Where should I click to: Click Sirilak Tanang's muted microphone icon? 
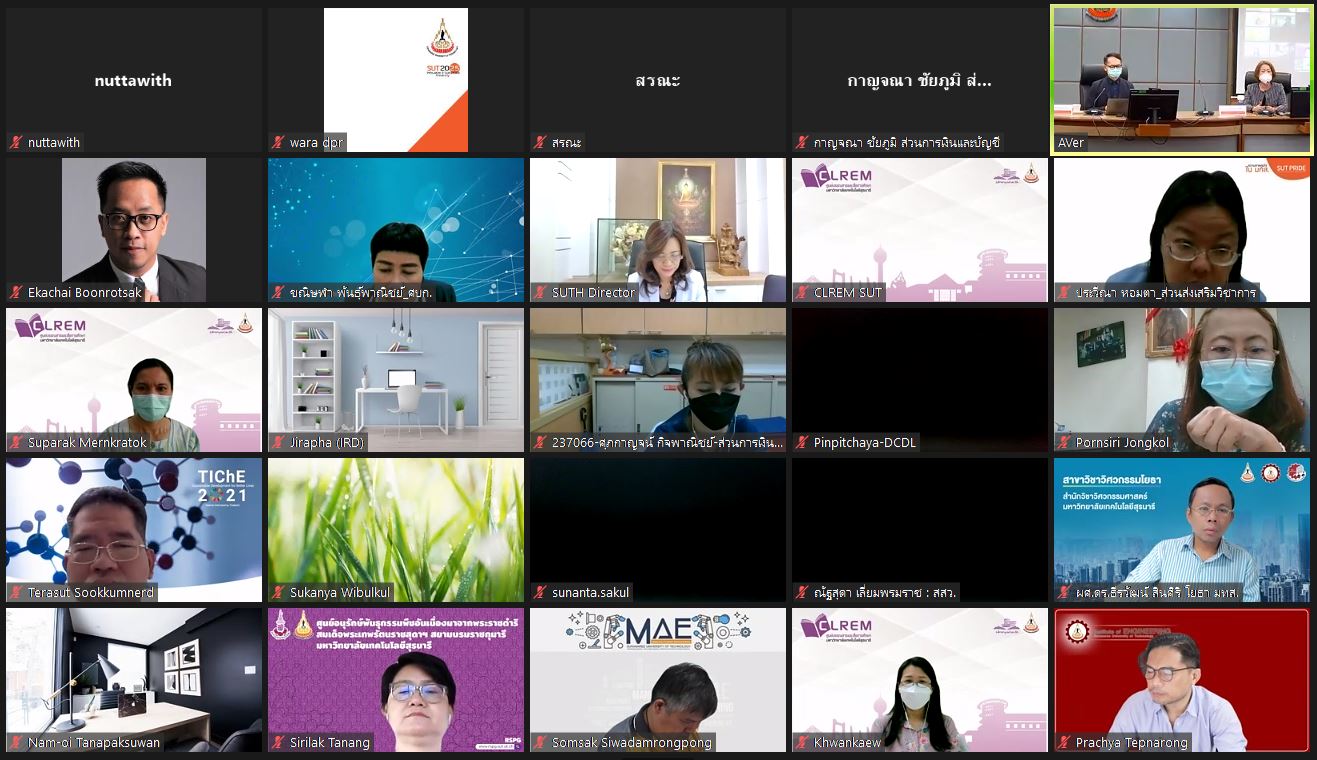(278, 742)
